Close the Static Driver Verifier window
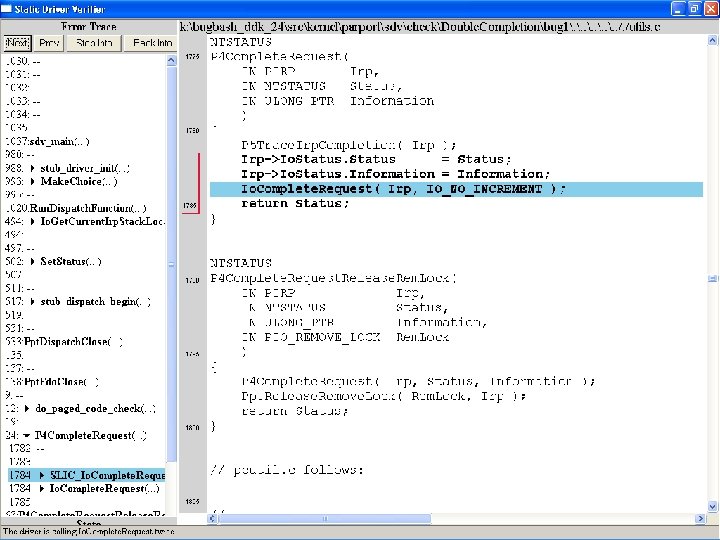This screenshot has height=540, width=720. [x=710, y=9]
